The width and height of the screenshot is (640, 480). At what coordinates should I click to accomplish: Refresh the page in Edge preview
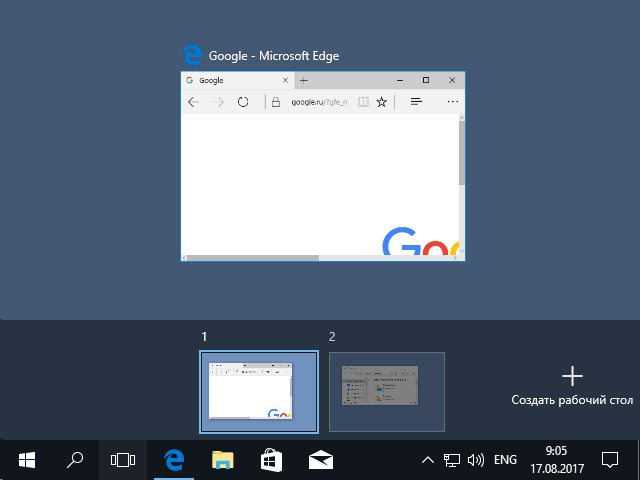point(243,102)
